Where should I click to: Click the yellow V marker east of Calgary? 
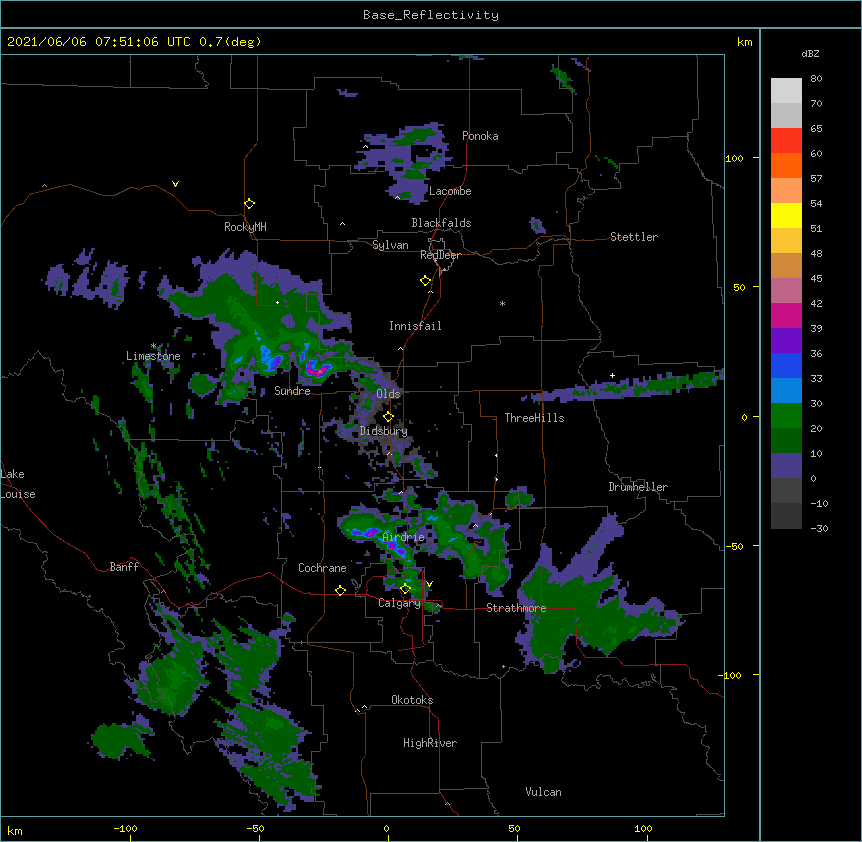[x=429, y=584]
